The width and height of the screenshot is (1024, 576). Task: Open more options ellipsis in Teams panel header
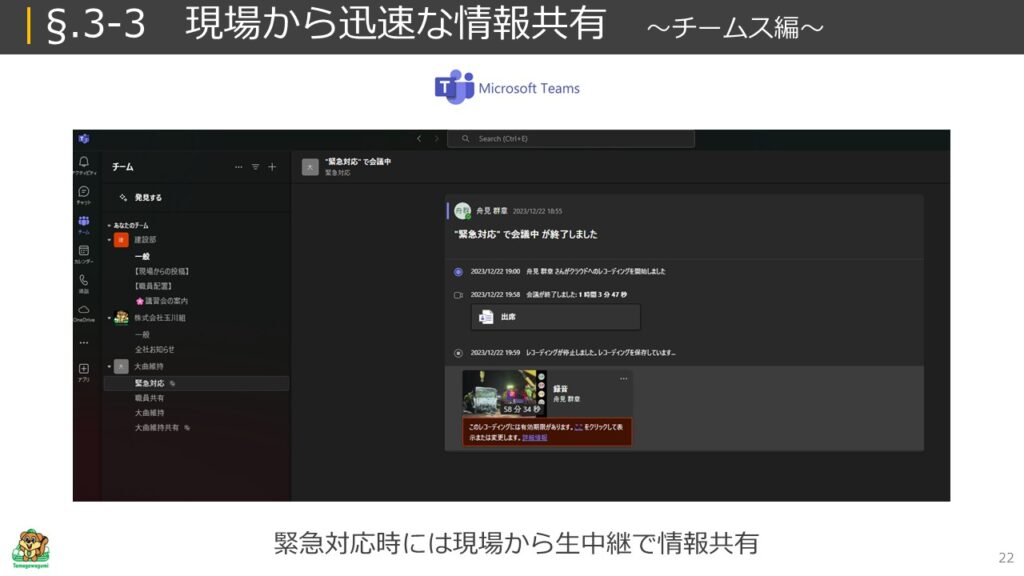238,167
